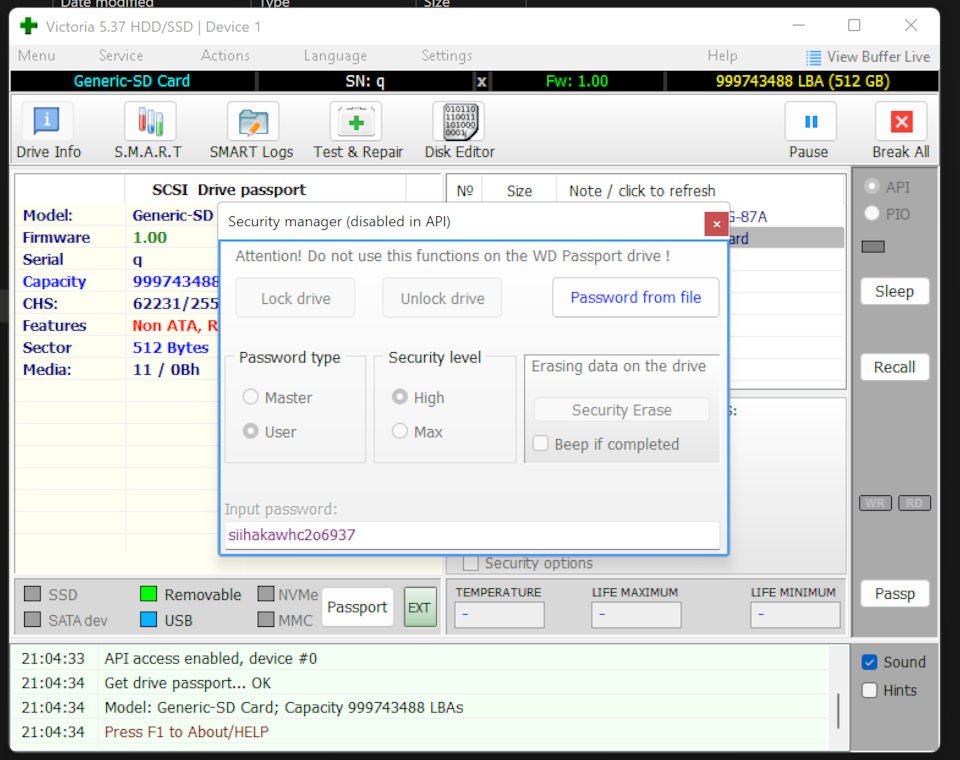Open the Language menu

(x=336, y=56)
